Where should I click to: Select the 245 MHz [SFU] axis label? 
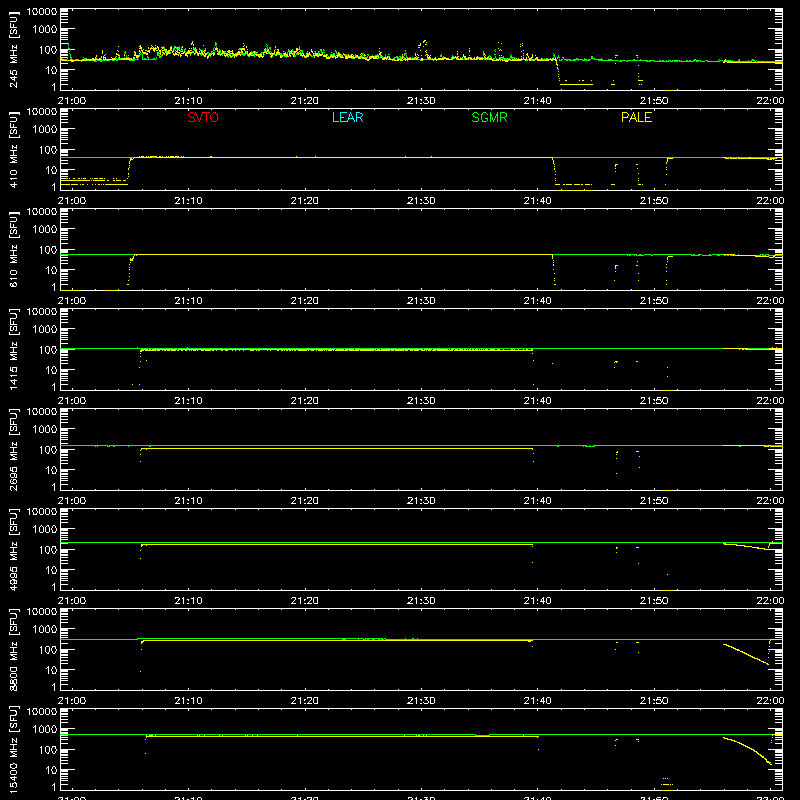tap(14, 50)
